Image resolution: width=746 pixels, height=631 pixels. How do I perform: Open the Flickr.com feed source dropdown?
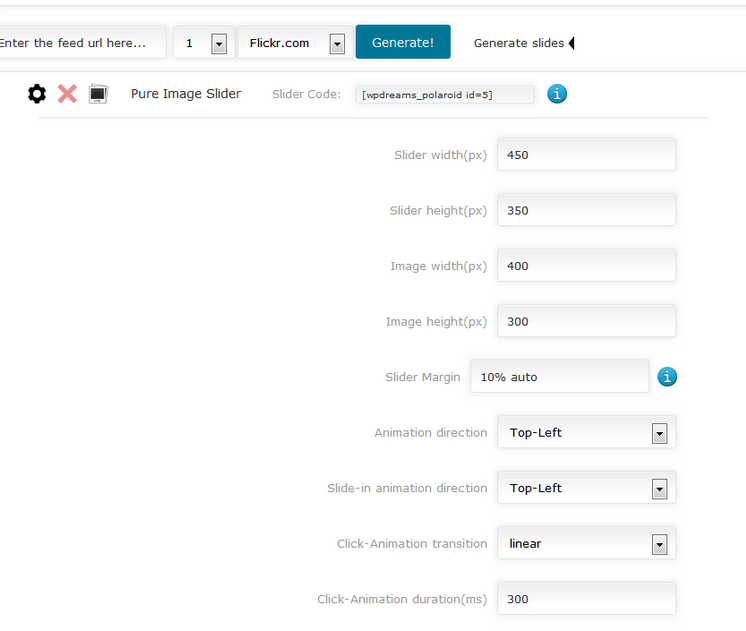click(x=295, y=43)
